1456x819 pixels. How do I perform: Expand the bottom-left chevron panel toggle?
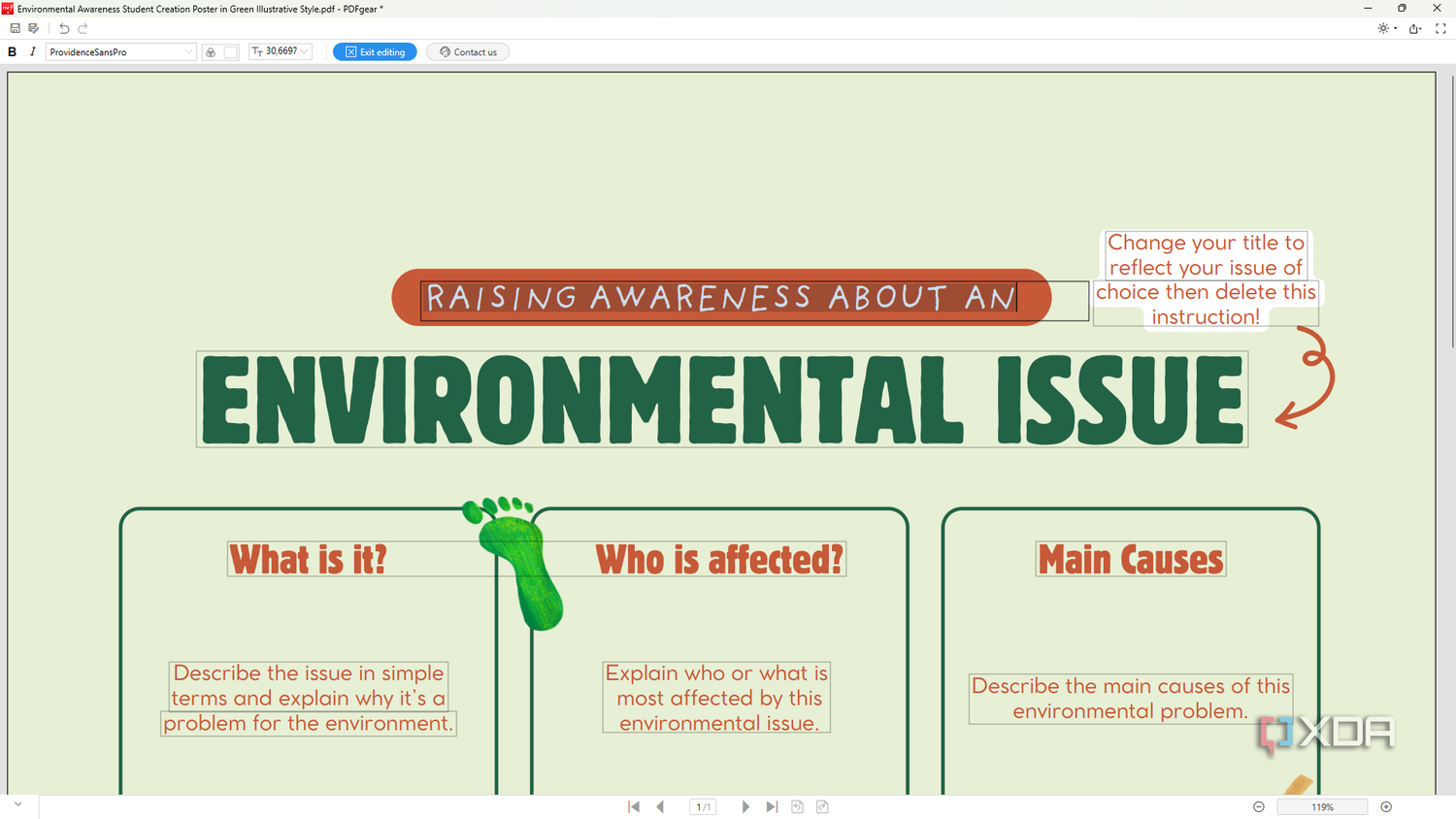pos(17,804)
